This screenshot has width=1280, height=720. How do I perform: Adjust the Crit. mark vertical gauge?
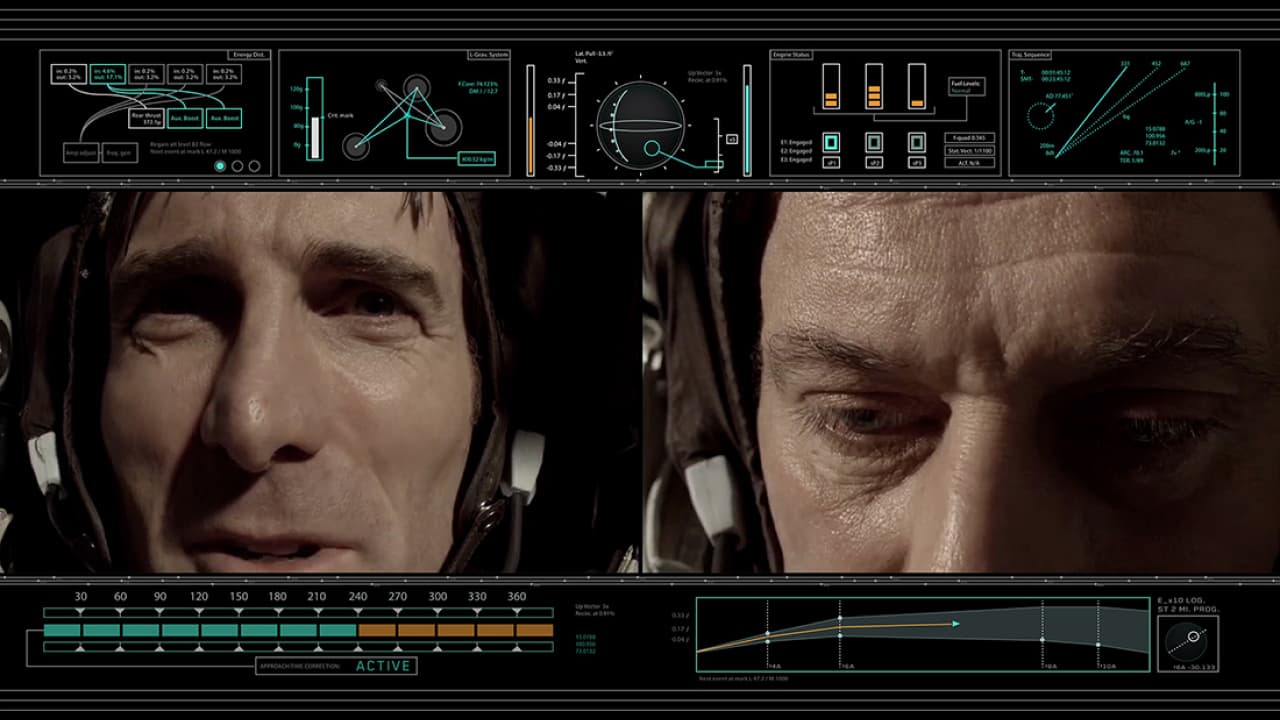(315, 118)
